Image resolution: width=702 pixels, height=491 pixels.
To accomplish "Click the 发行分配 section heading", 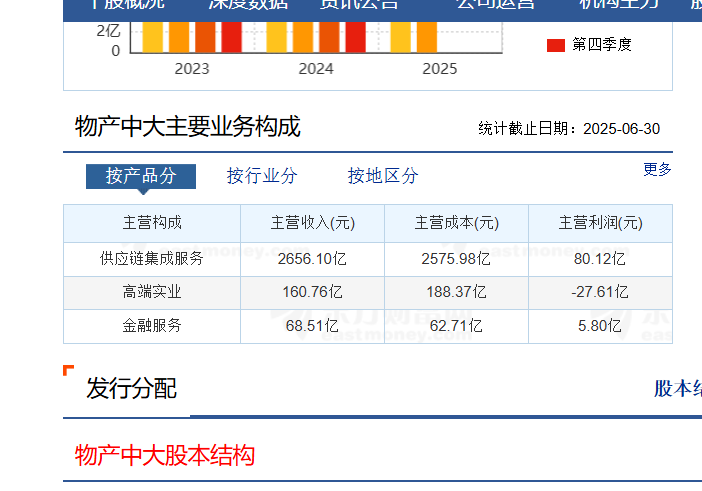I will pos(132,388).
